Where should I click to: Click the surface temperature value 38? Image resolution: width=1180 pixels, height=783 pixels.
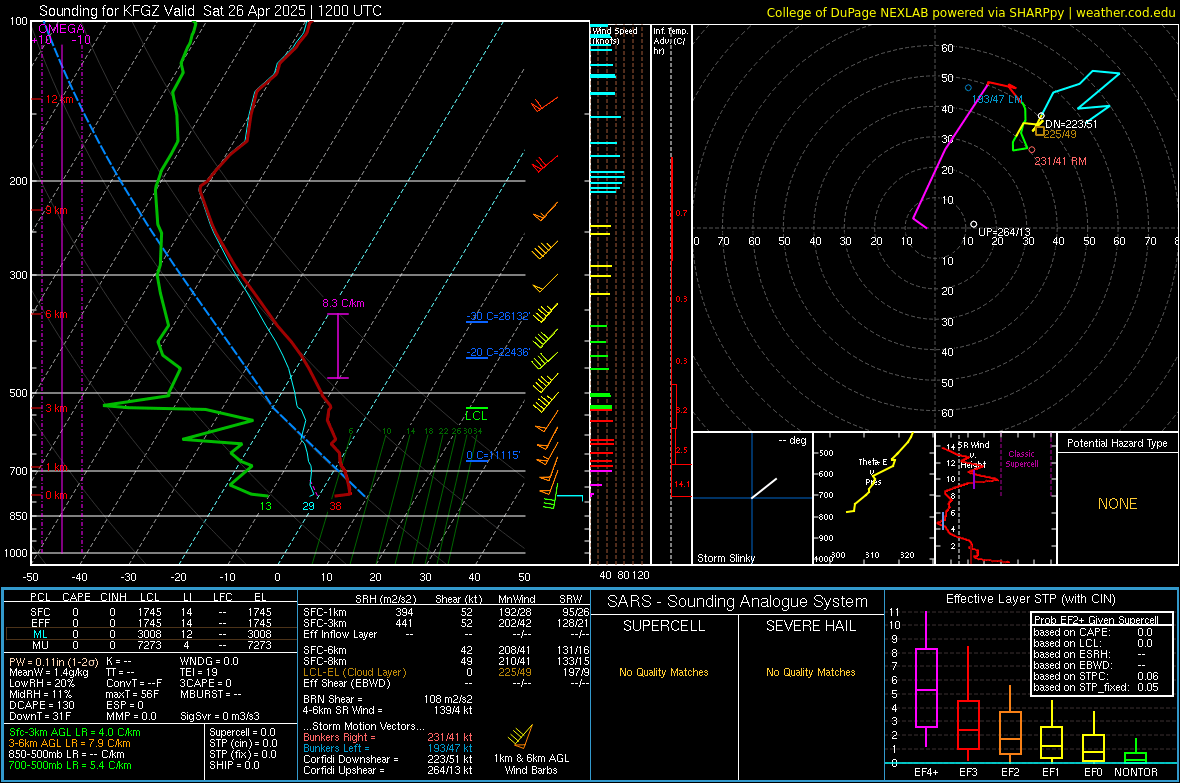tap(336, 506)
